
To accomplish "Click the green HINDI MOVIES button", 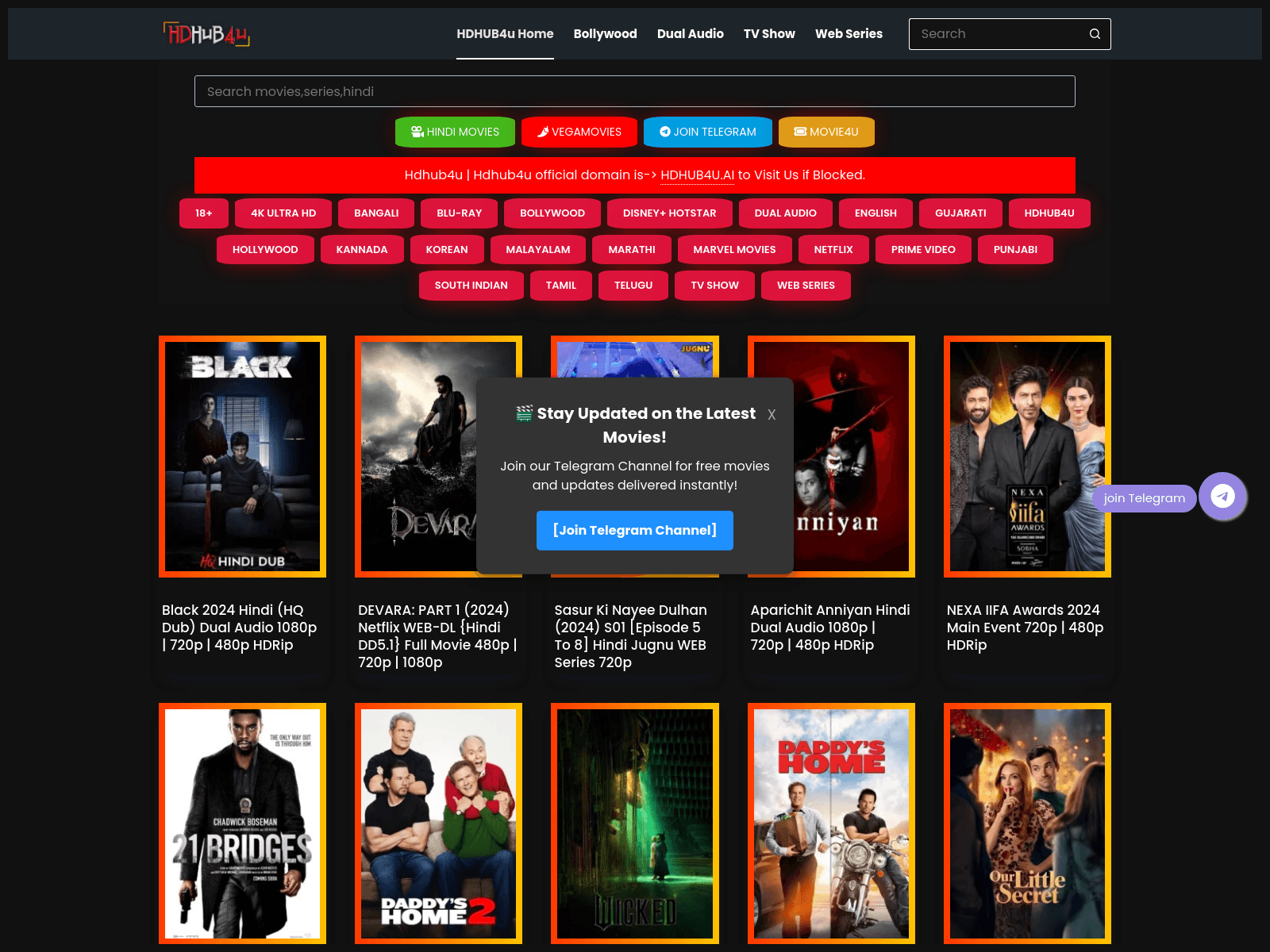I will click(455, 132).
